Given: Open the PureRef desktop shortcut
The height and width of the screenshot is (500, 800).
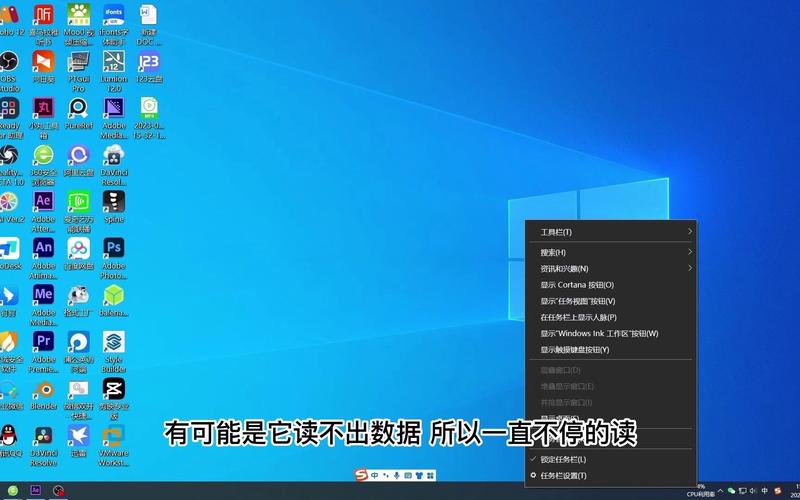Looking at the screenshot, I should (x=79, y=113).
